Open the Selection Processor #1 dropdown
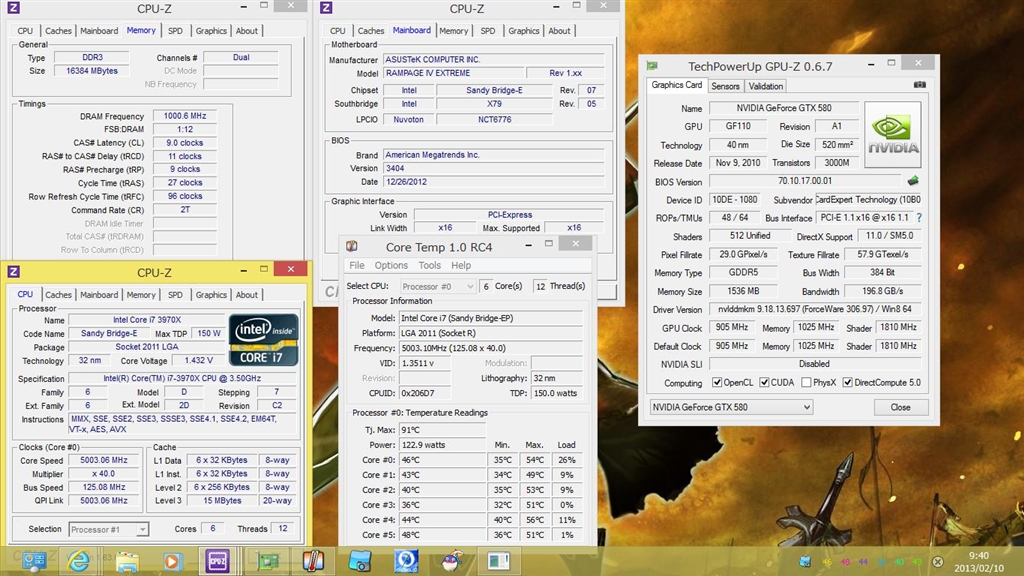Screen dimensions: 1024x576 [x=108, y=529]
